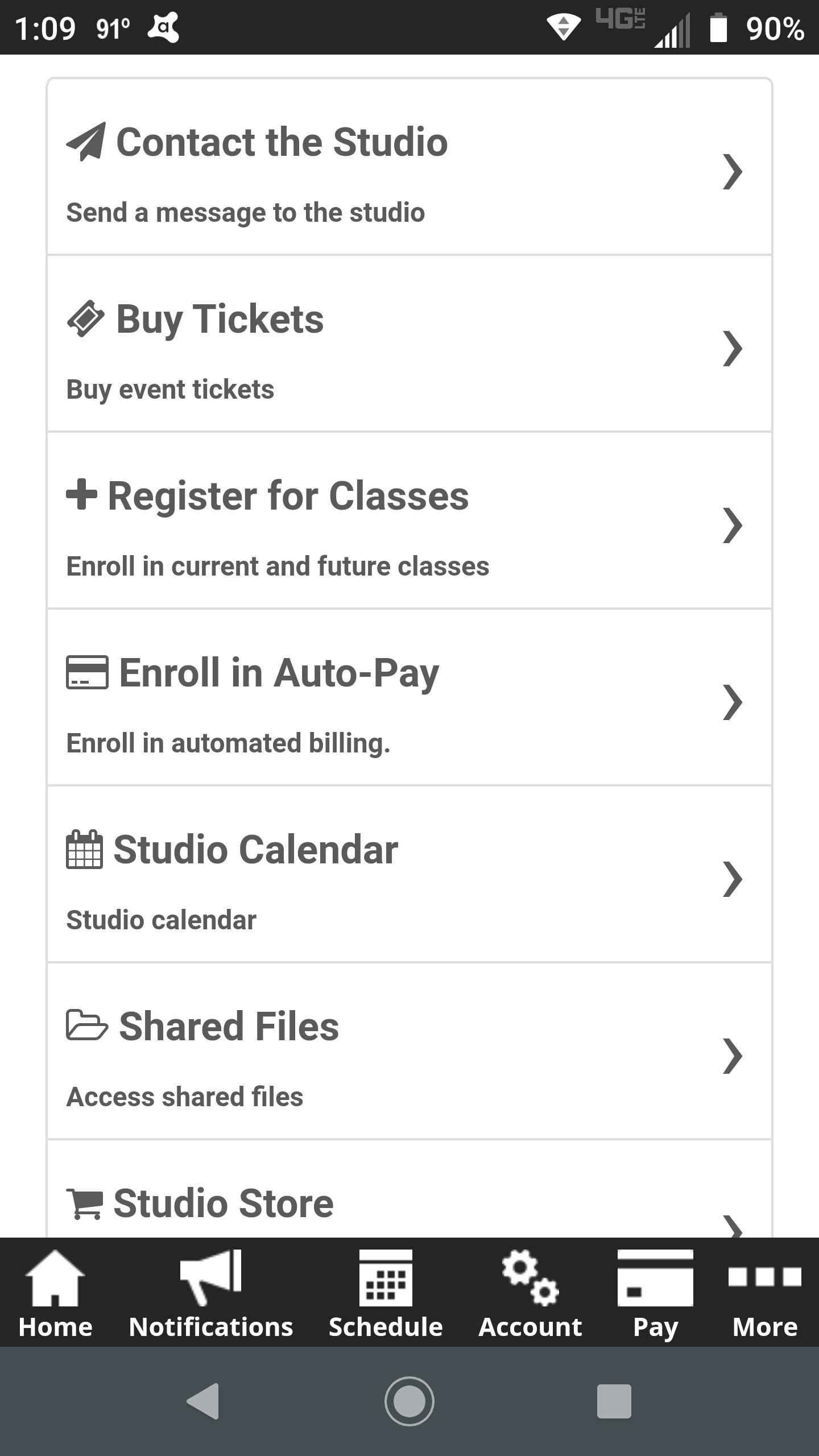This screenshot has height=1456, width=819.
Task: Tap the plus icon for Register for Classes
Action: pos(81,495)
